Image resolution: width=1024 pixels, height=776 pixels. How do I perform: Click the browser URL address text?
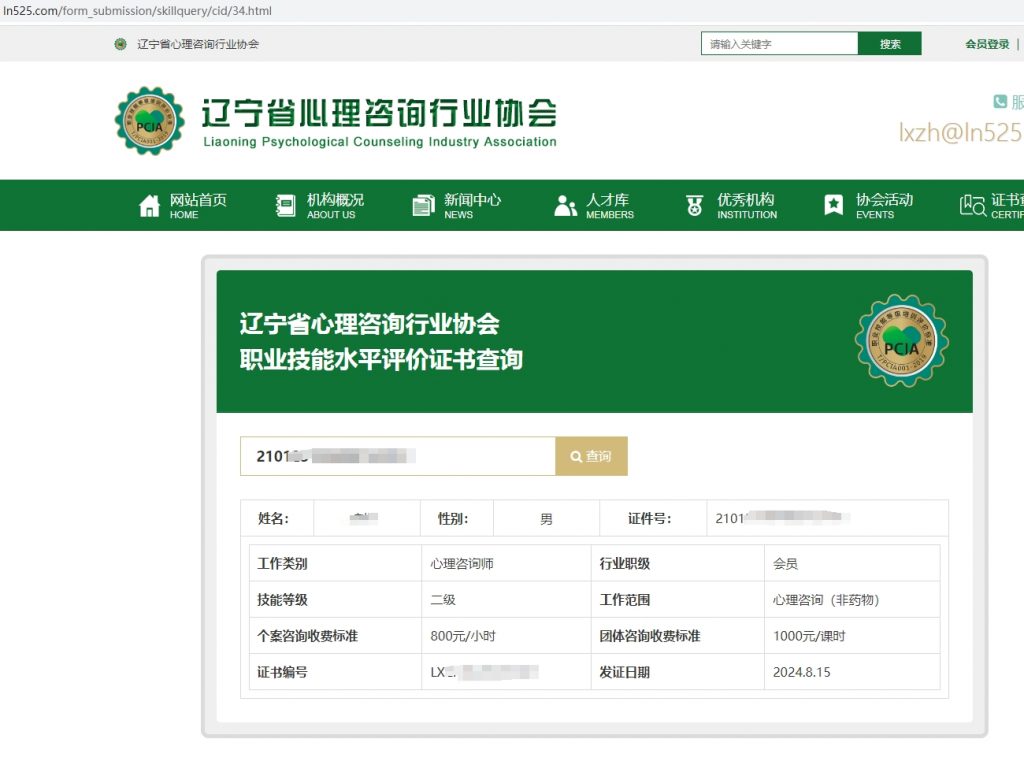(137, 10)
